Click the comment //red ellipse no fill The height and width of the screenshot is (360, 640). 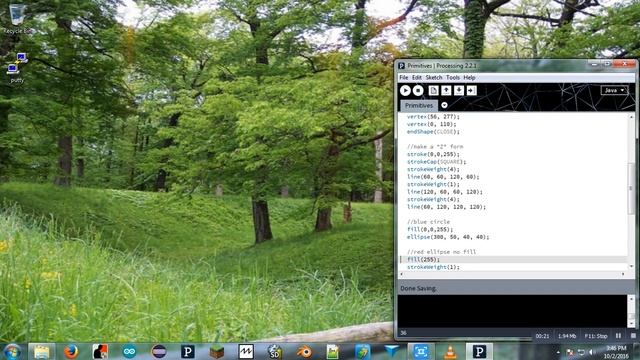441,252
